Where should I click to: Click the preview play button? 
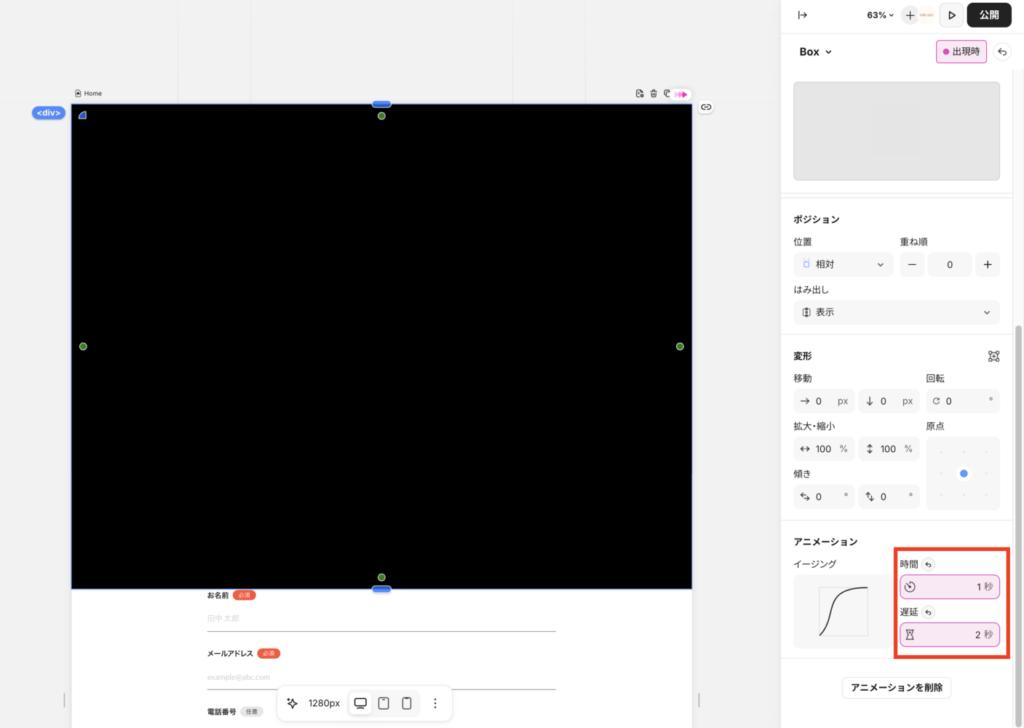click(952, 15)
